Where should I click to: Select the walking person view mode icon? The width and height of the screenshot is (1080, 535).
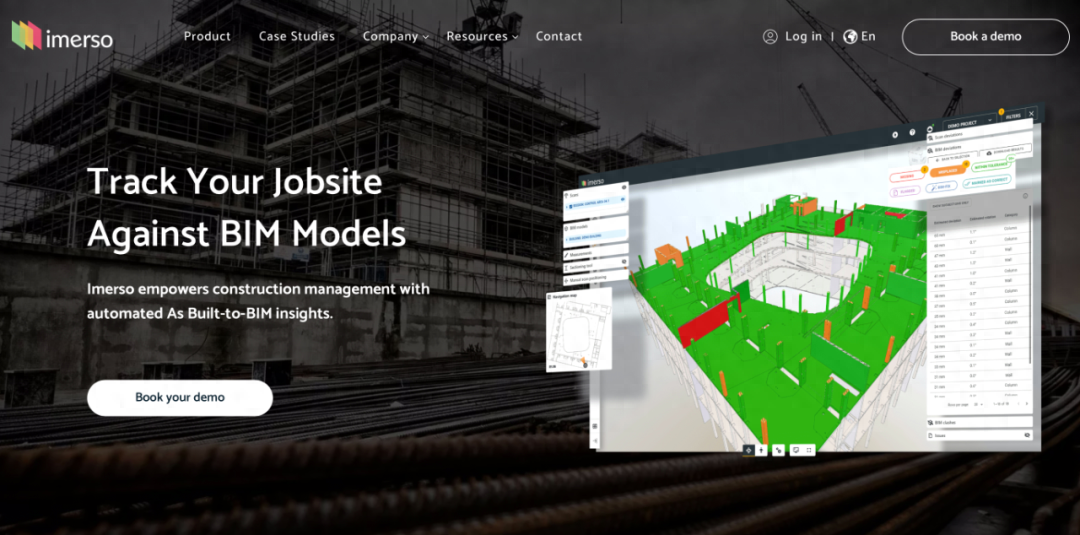[761, 450]
